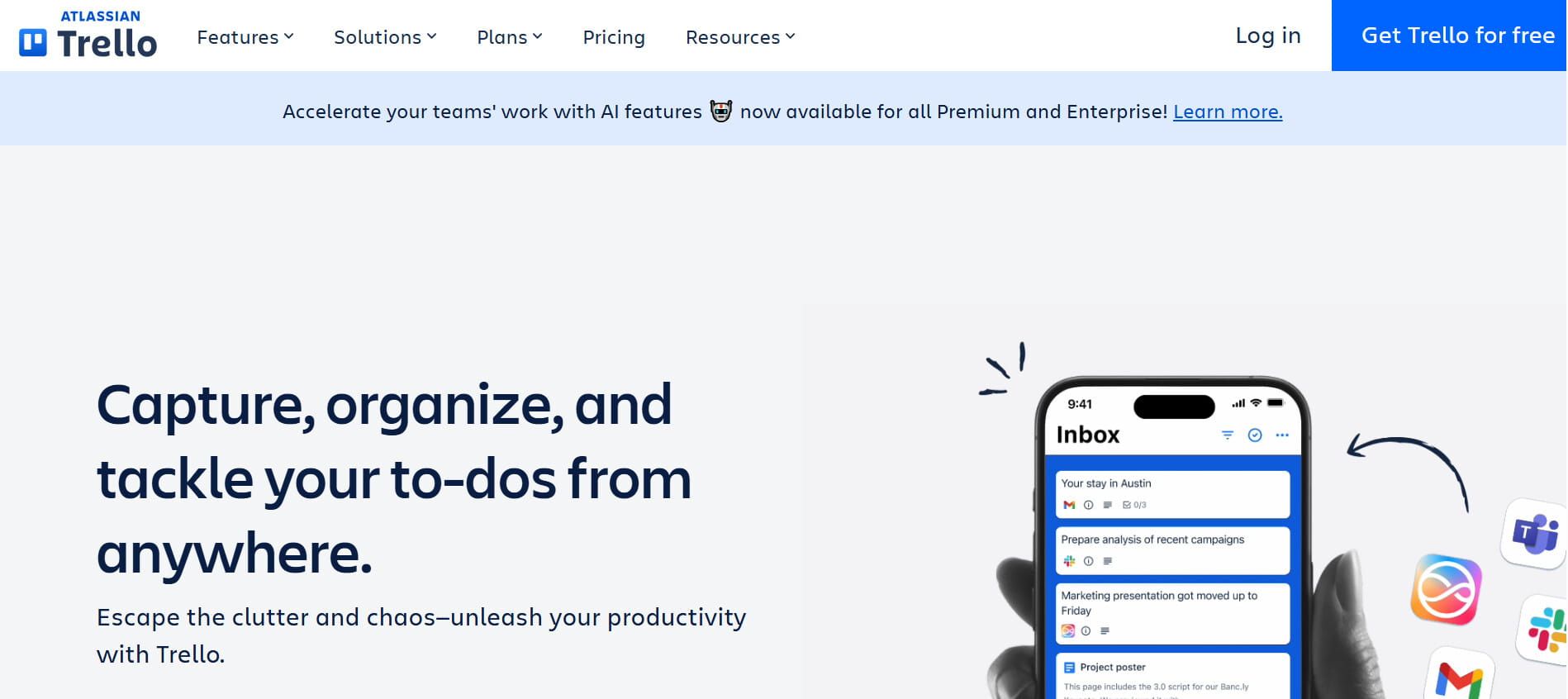The image size is (1568, 699).
Task: Follow the Learn more link in the banner
Action: tap(1228, 112)
